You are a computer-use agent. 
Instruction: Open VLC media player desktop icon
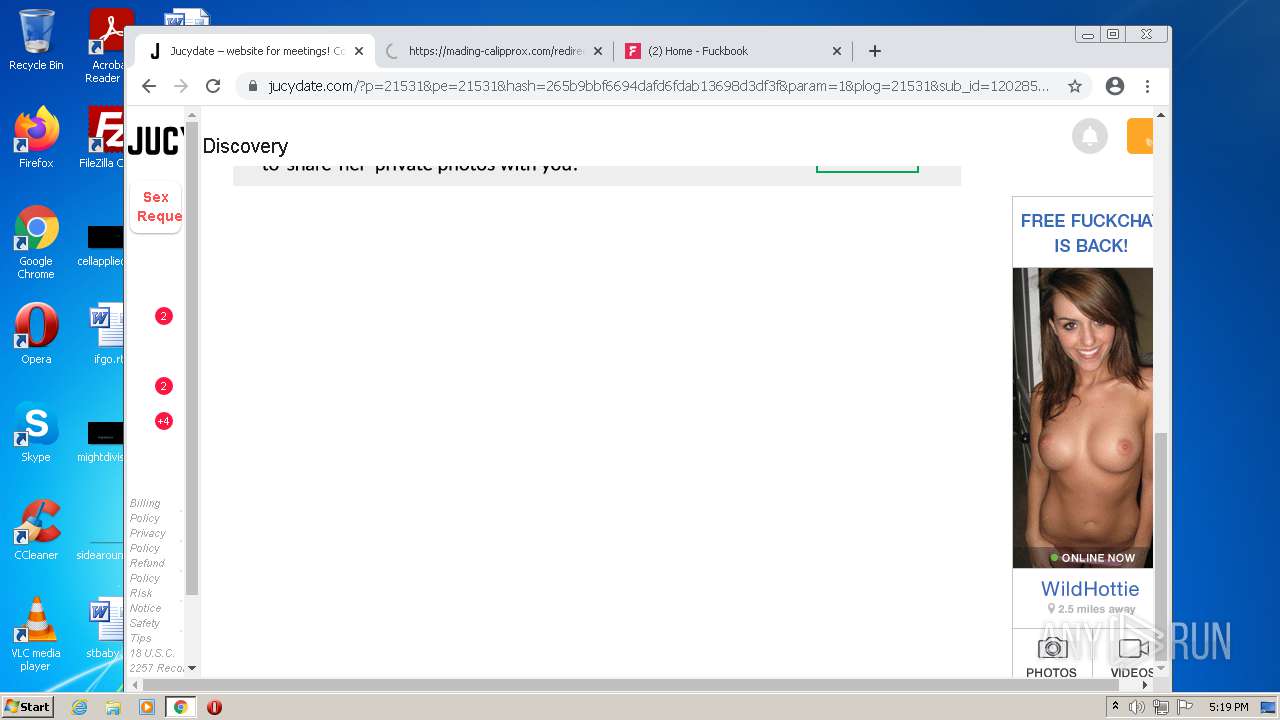click(x=36, y=634)
